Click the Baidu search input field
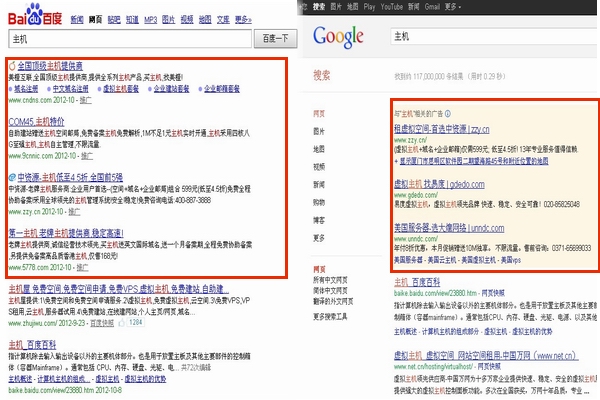Viewport: 600px width, 400px height. [x=128, y=38]
